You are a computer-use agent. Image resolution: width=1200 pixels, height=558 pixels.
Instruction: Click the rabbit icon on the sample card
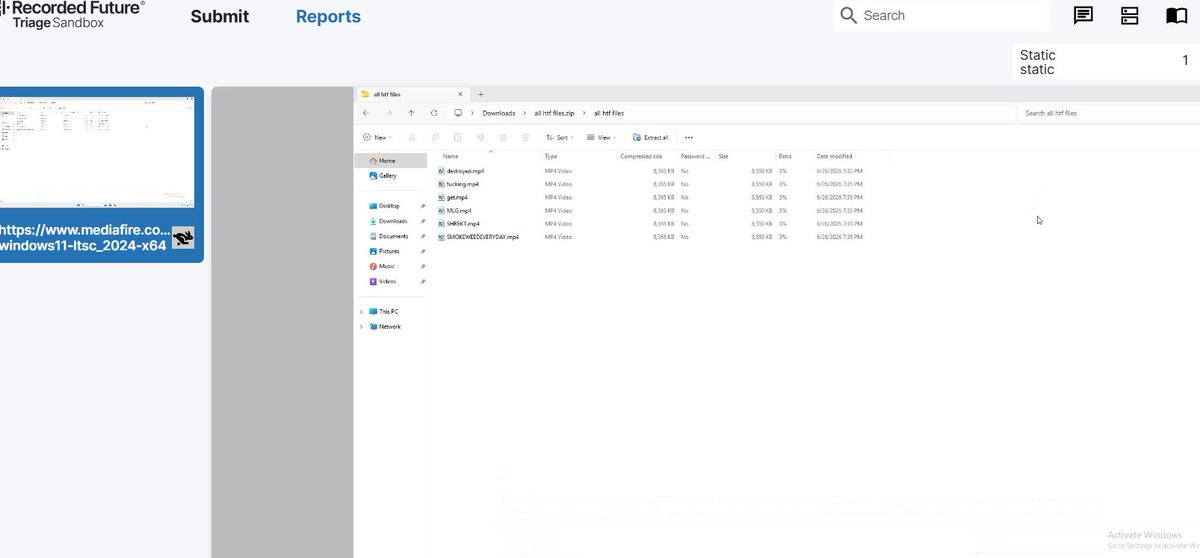[183, 237]
